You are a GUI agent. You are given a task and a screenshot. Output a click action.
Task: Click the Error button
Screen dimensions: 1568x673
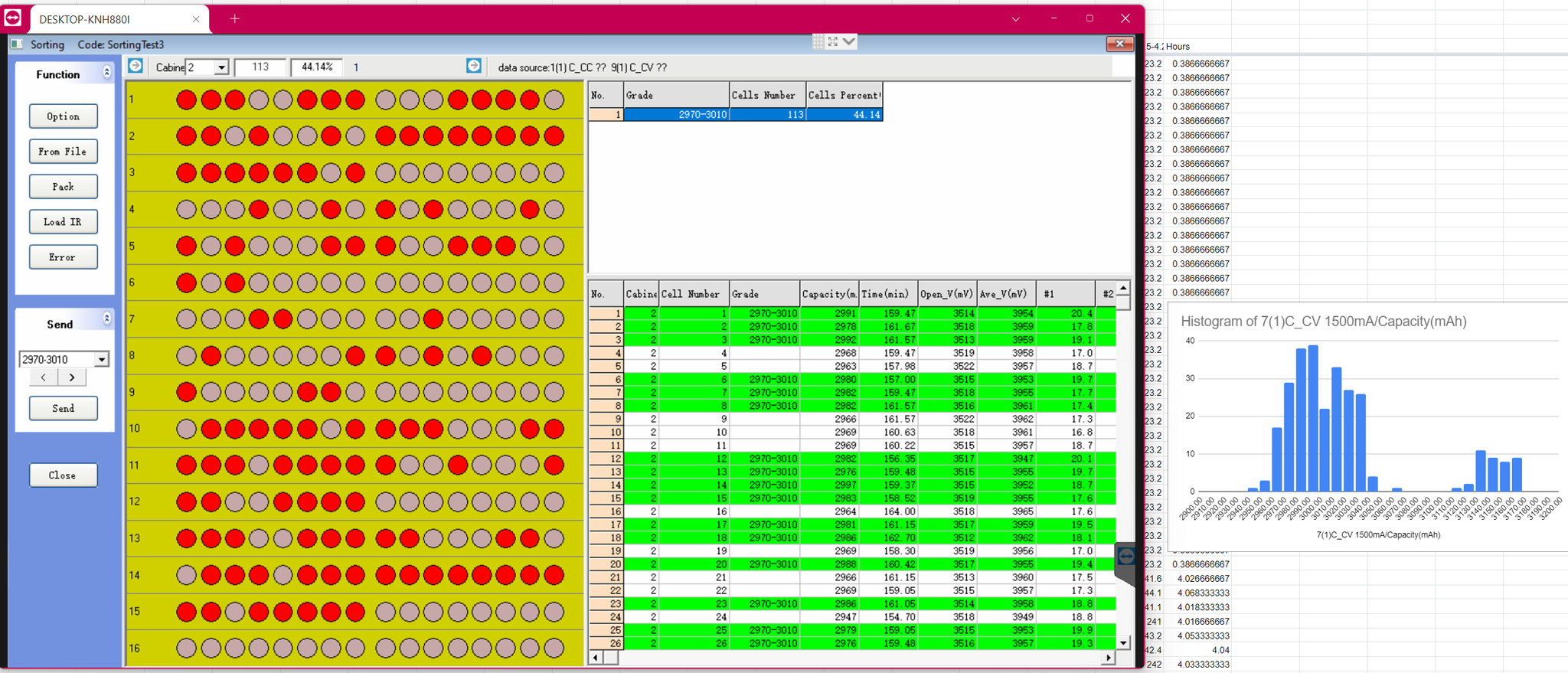[64, 257]
